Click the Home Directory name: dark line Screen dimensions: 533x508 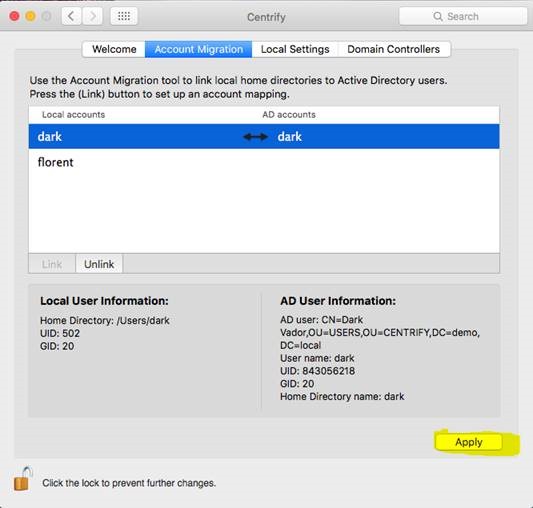tap(342, 396)
